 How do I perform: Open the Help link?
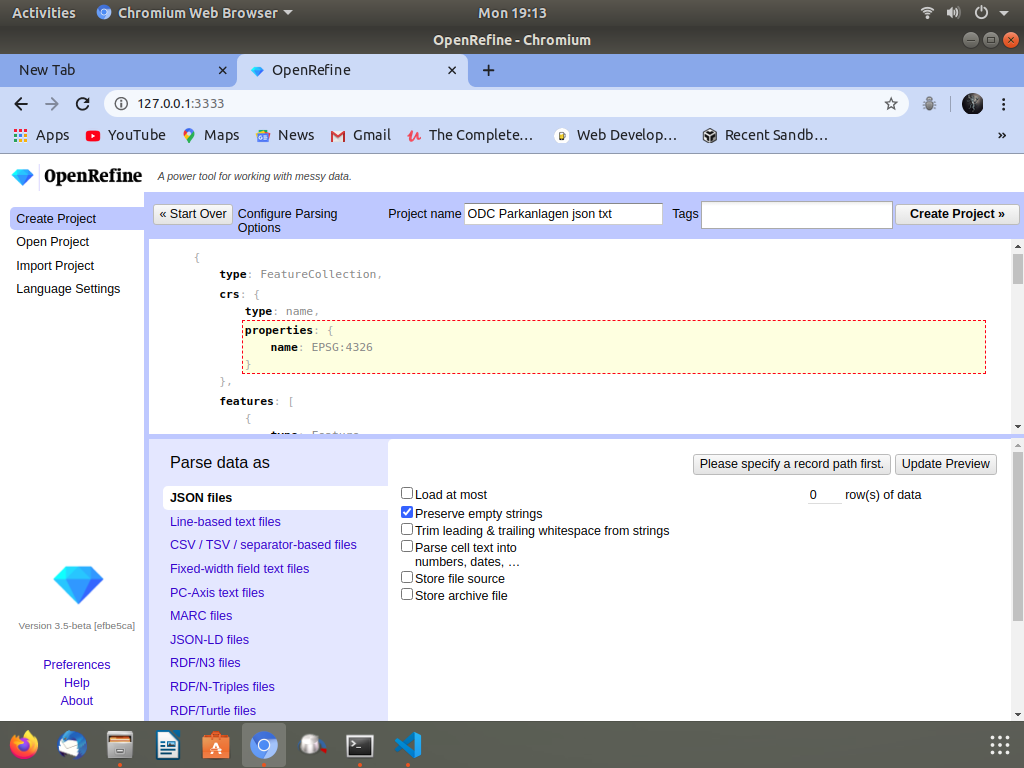(x=76, y=683)
